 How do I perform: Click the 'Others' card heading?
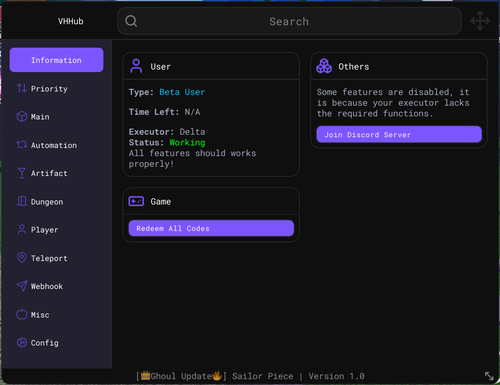point(354,66)
